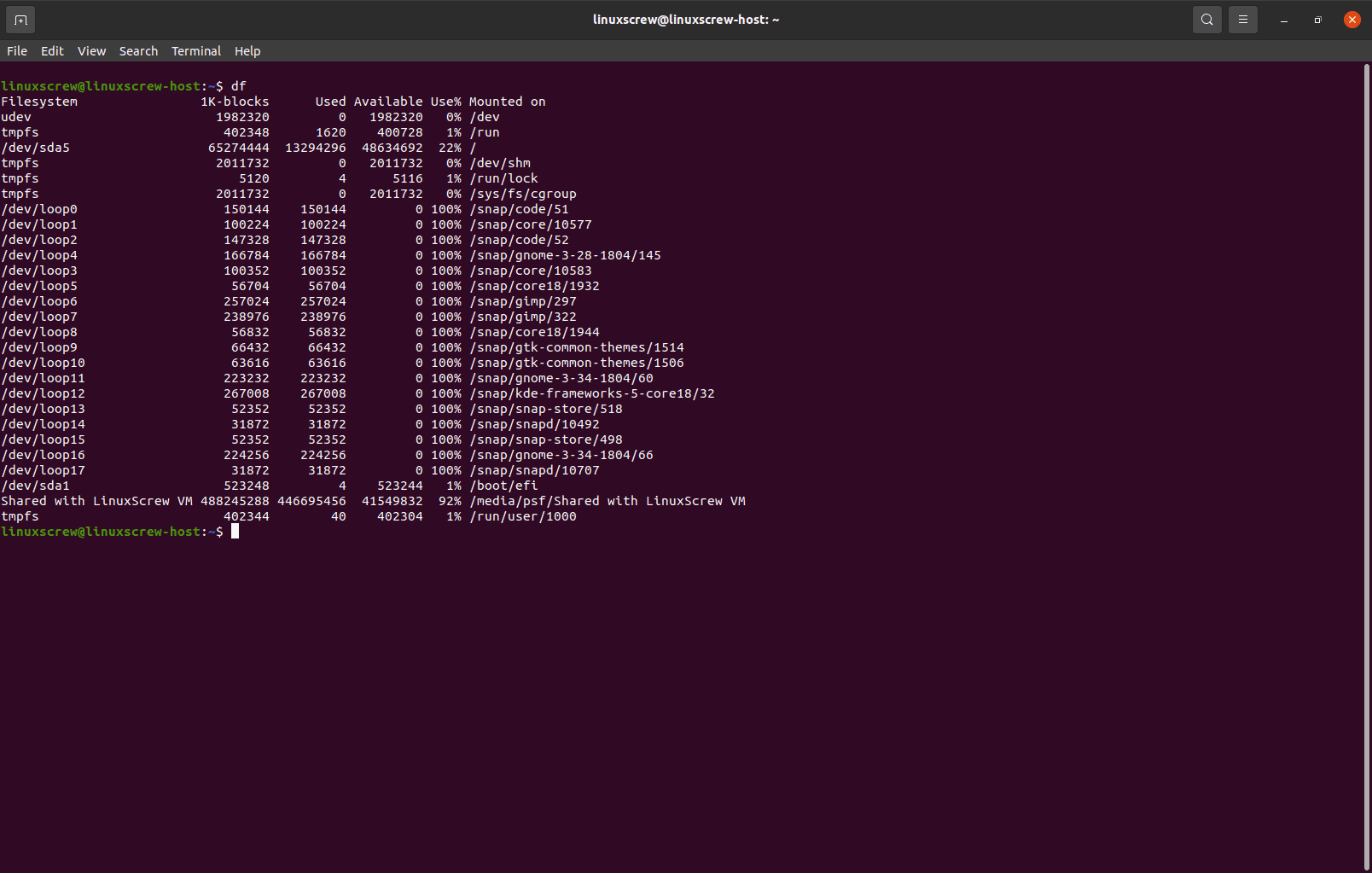Click the /boot/efi mount point text
Image resolution: width=1372 pixels, height=873 pixels.
coord(503,485)
